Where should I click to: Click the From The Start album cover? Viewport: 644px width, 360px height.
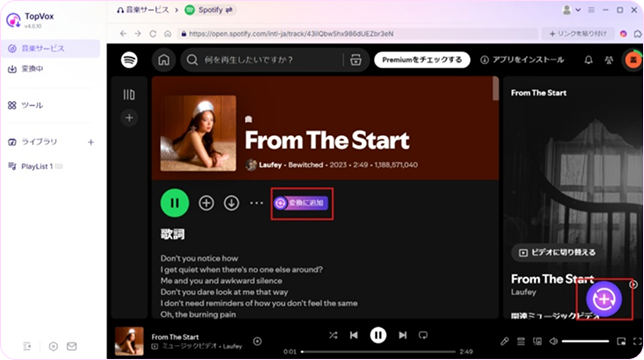point(198,133)
